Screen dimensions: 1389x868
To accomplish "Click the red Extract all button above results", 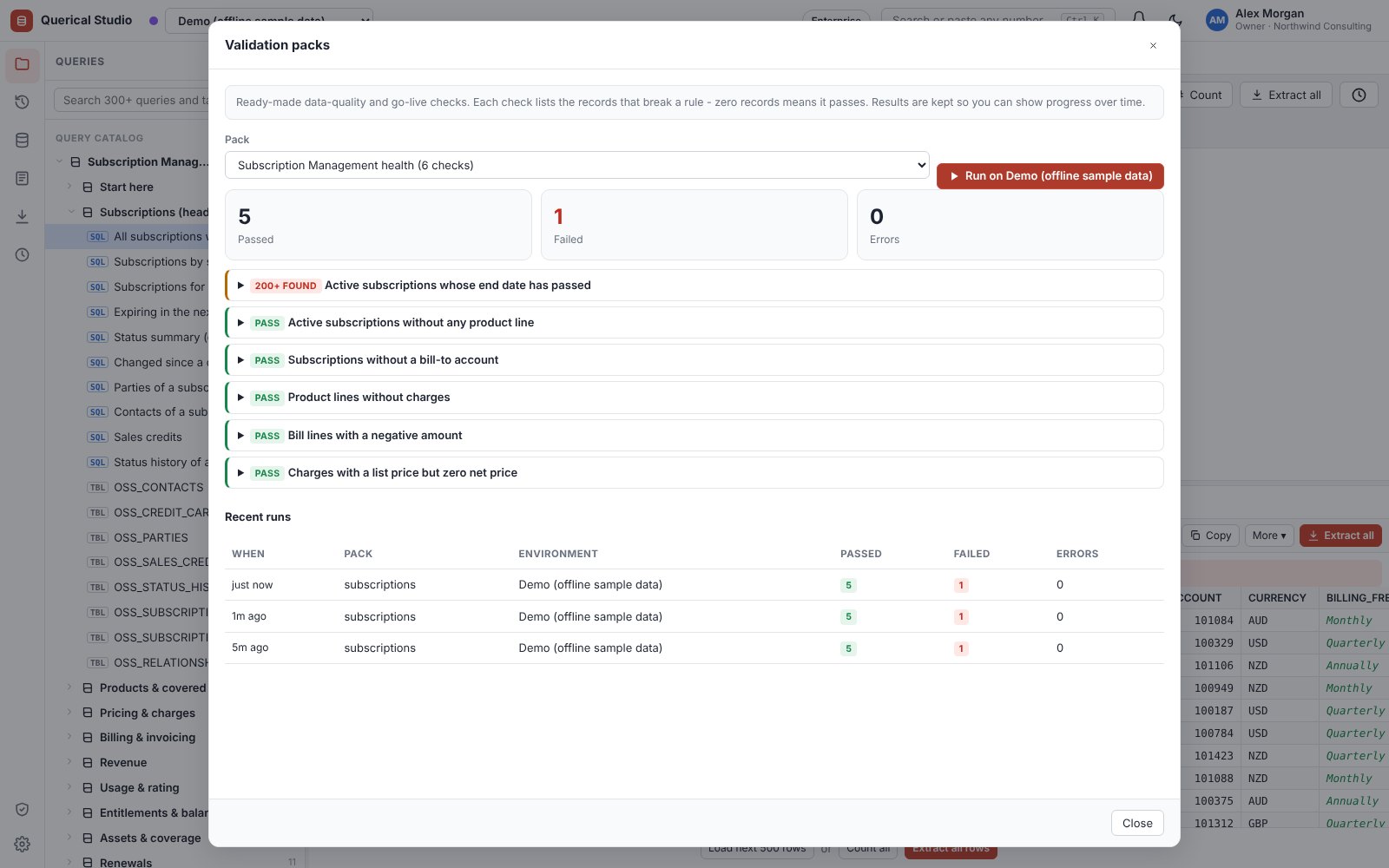I will pyautogui.click(x=1340, y=536).
